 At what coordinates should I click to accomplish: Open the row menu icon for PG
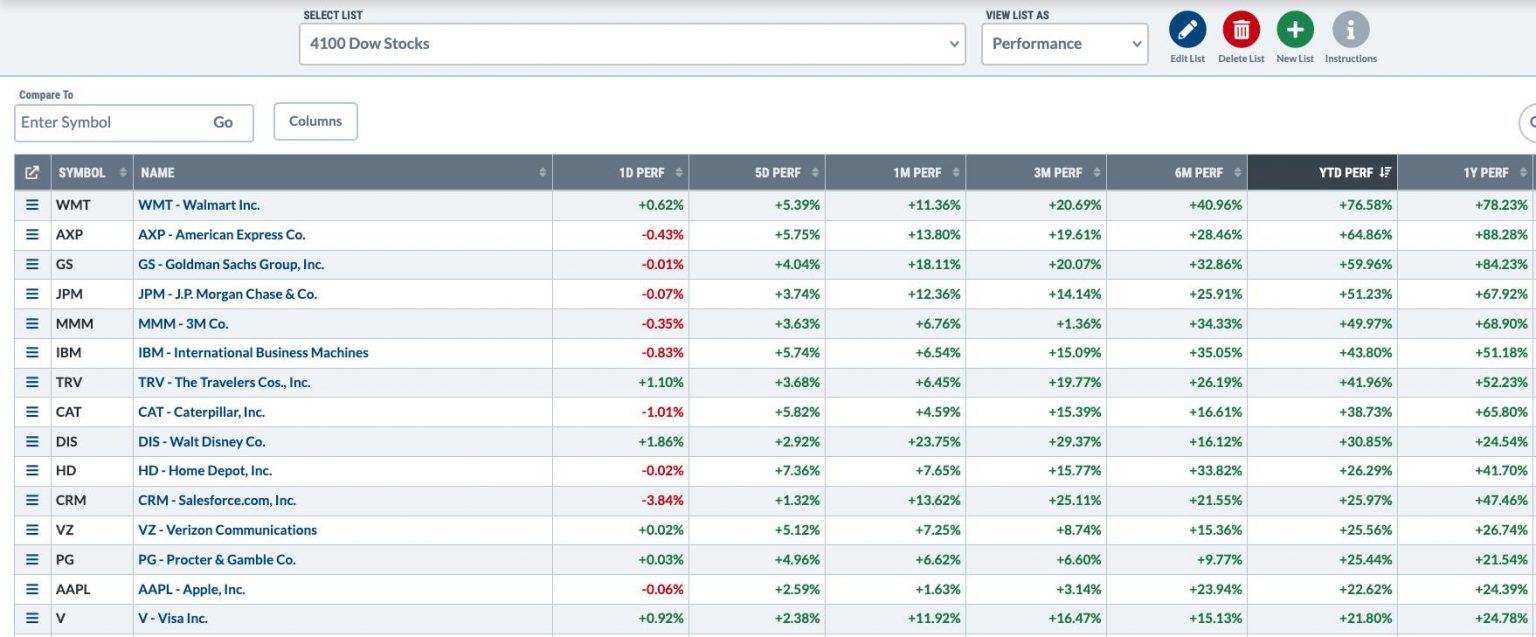32,560
